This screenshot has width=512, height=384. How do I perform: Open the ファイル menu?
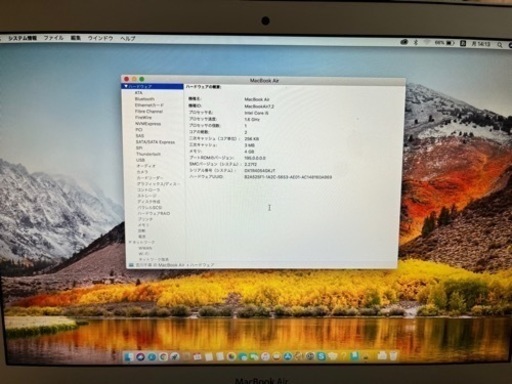point(54,38)
